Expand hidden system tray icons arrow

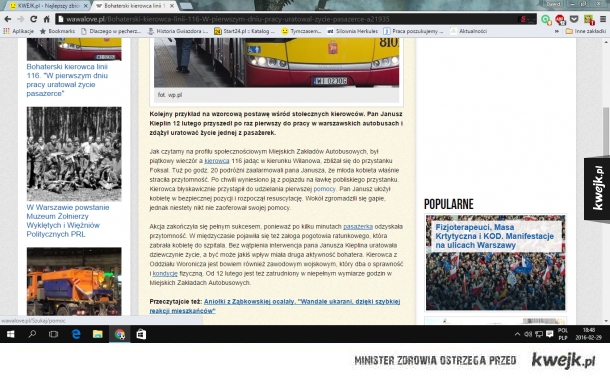tap(517, 334)
